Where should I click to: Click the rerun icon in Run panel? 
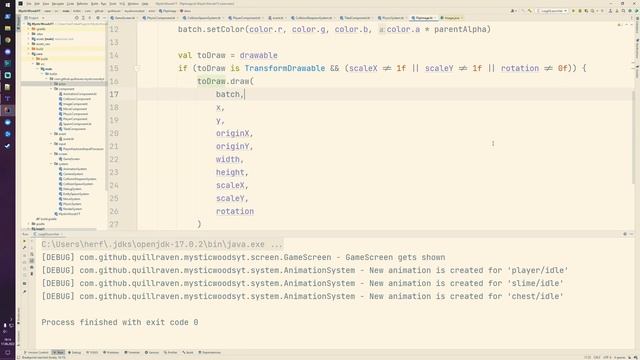click(24, 241)
